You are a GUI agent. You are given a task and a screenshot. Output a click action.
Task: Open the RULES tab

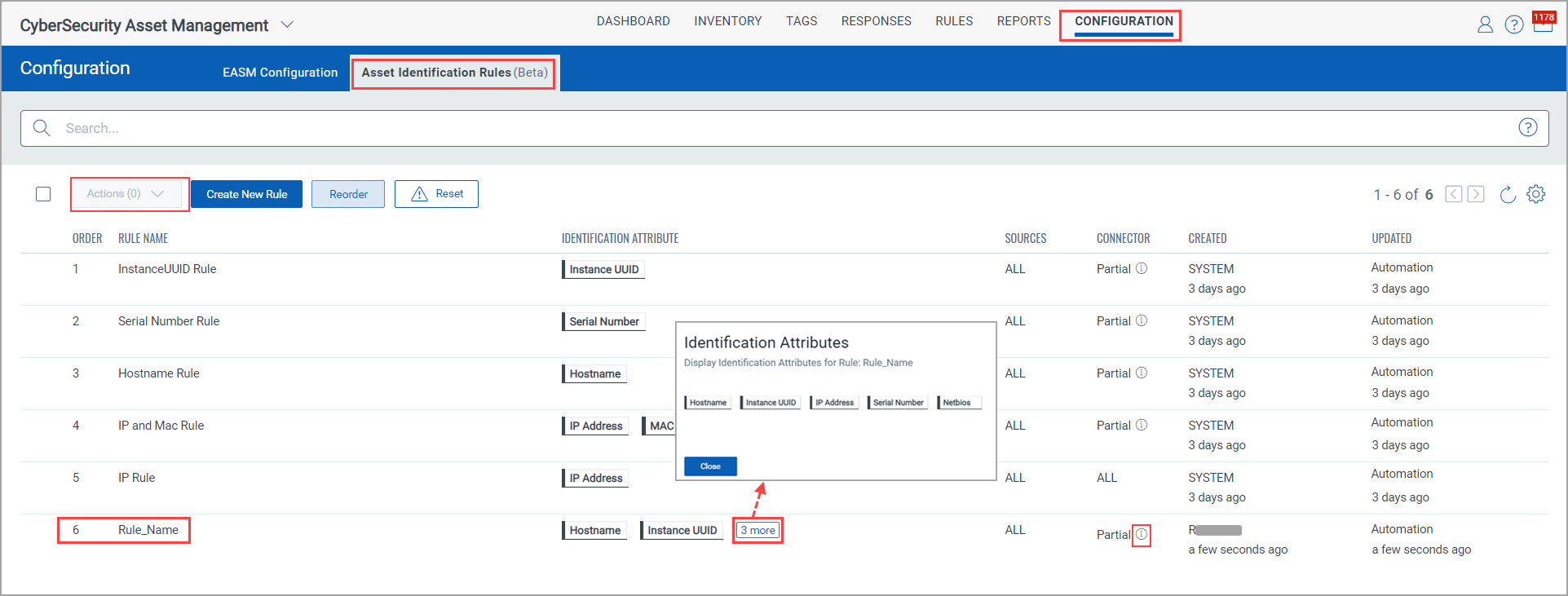click(x=954, y=21)
